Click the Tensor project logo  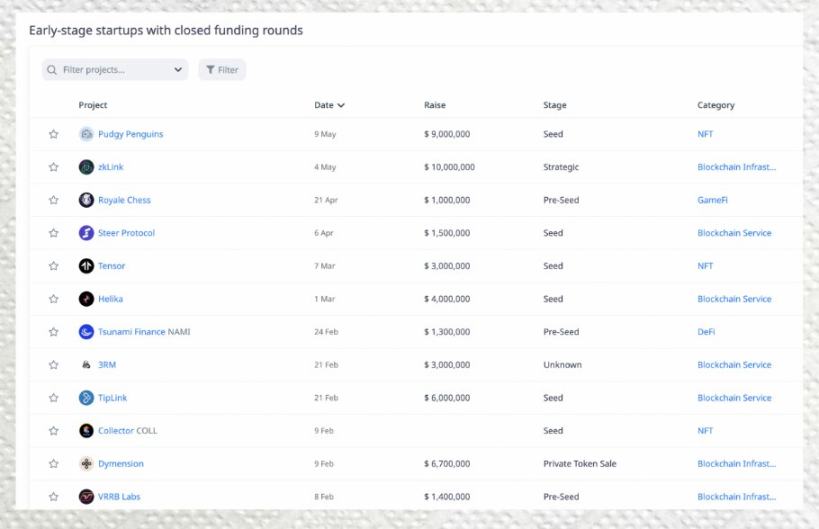[86, 266]
